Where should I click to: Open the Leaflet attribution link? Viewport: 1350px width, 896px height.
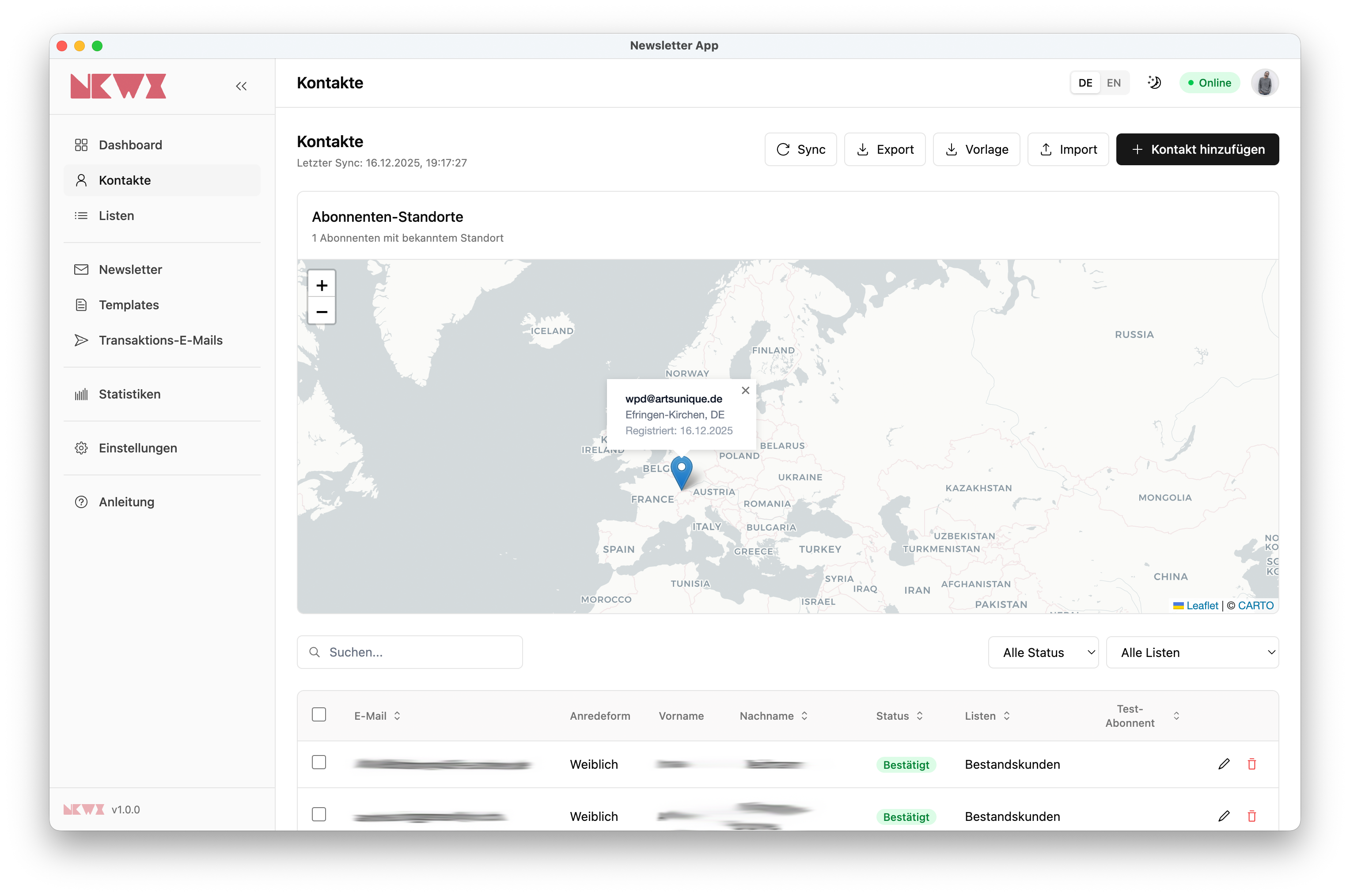(1202, 606)
